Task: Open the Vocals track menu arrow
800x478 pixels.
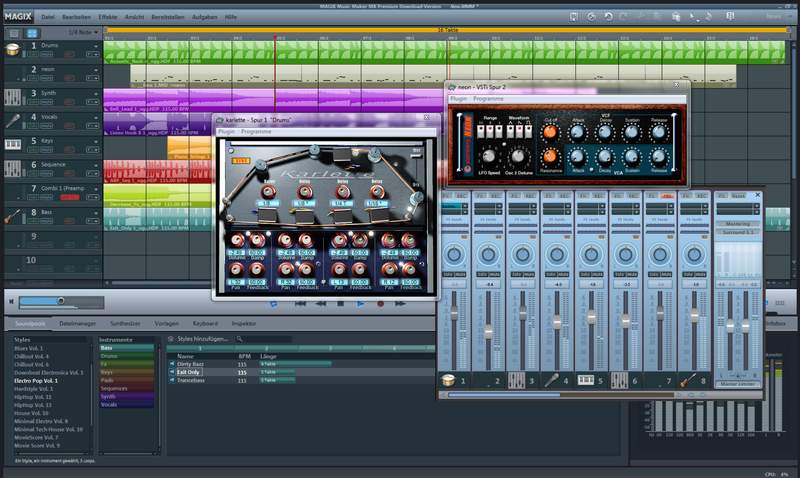Action: pyautogui.click(x=95, y=117)
